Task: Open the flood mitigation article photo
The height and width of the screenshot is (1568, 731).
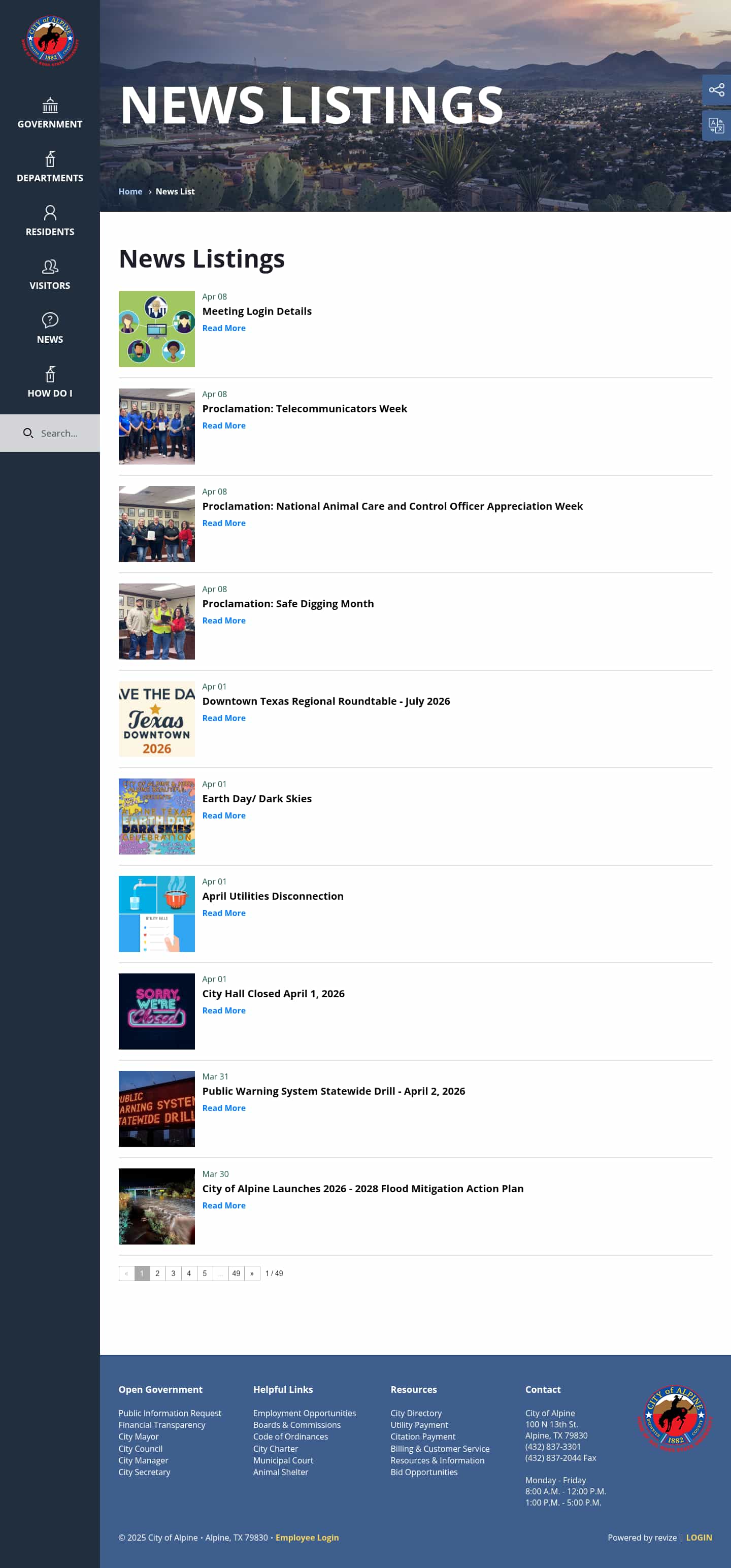Action: click(x=156, y=1206)
